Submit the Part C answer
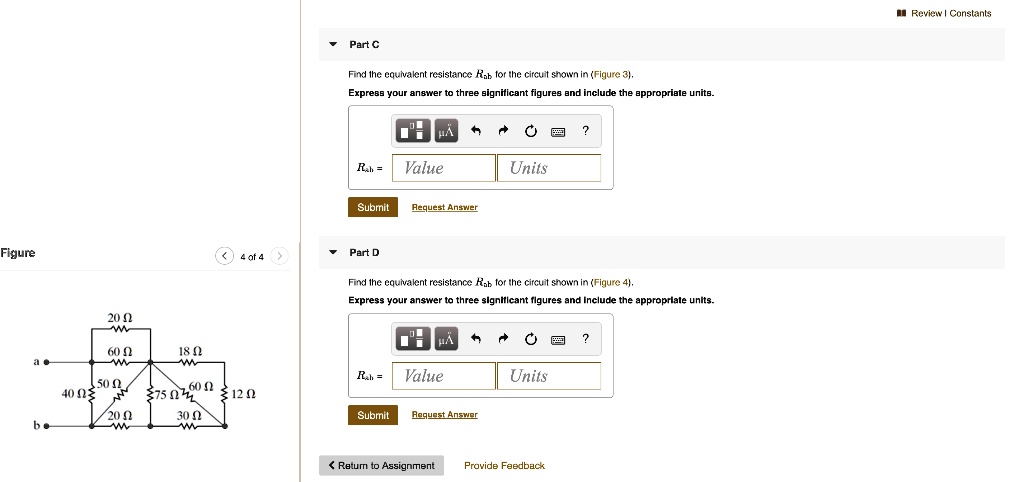 (373, 207)
